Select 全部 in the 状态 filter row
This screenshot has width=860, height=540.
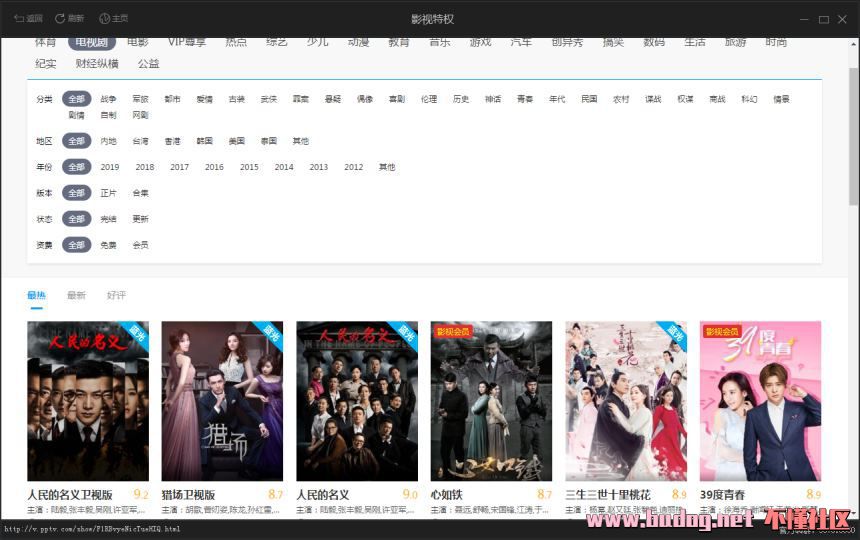(x=76, y=219)
